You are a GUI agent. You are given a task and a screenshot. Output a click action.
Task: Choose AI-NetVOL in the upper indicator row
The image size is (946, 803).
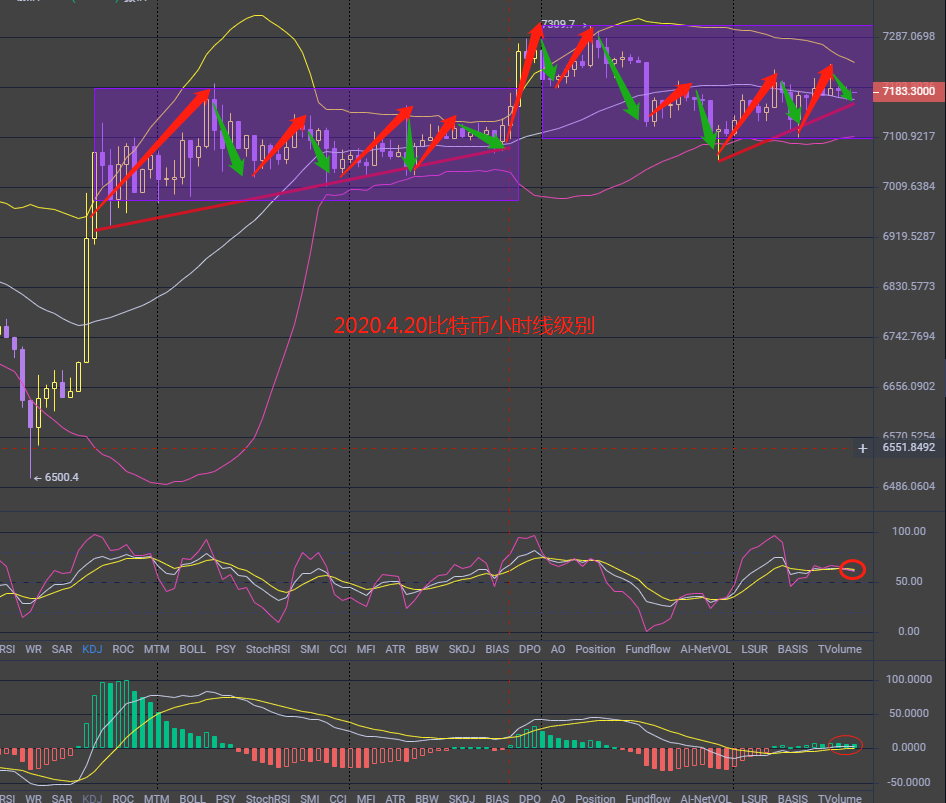click(x=705, y=649)
